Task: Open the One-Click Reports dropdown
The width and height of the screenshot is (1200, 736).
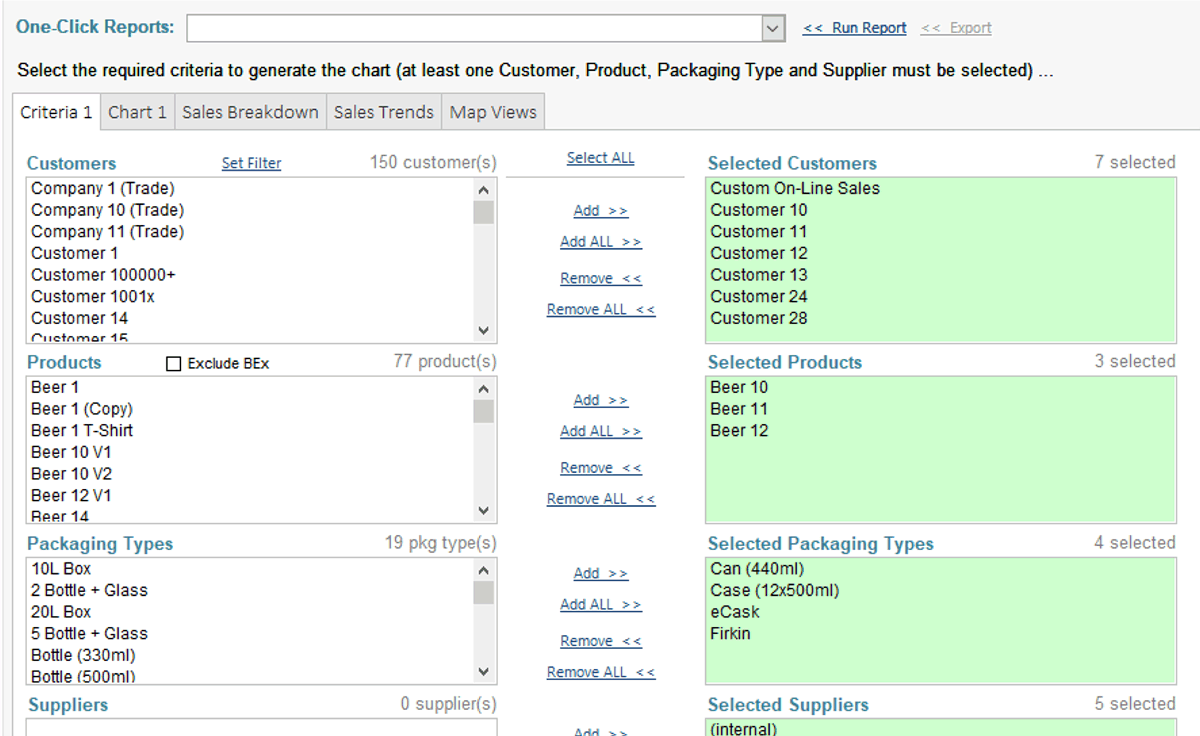Action: pyautogui.click(x=772, y=29)
